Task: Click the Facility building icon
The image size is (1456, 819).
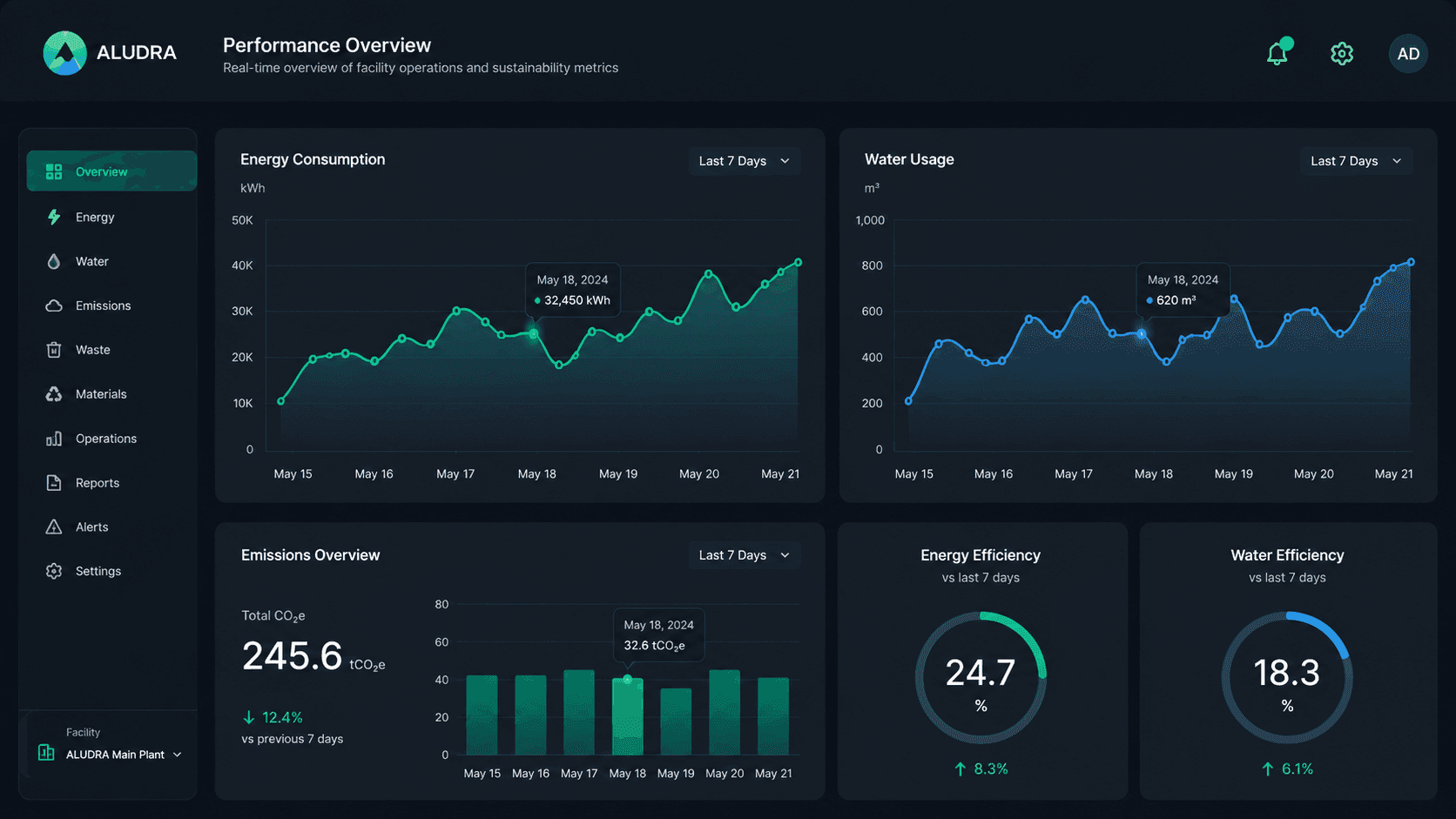Action: tap(46, 753)
